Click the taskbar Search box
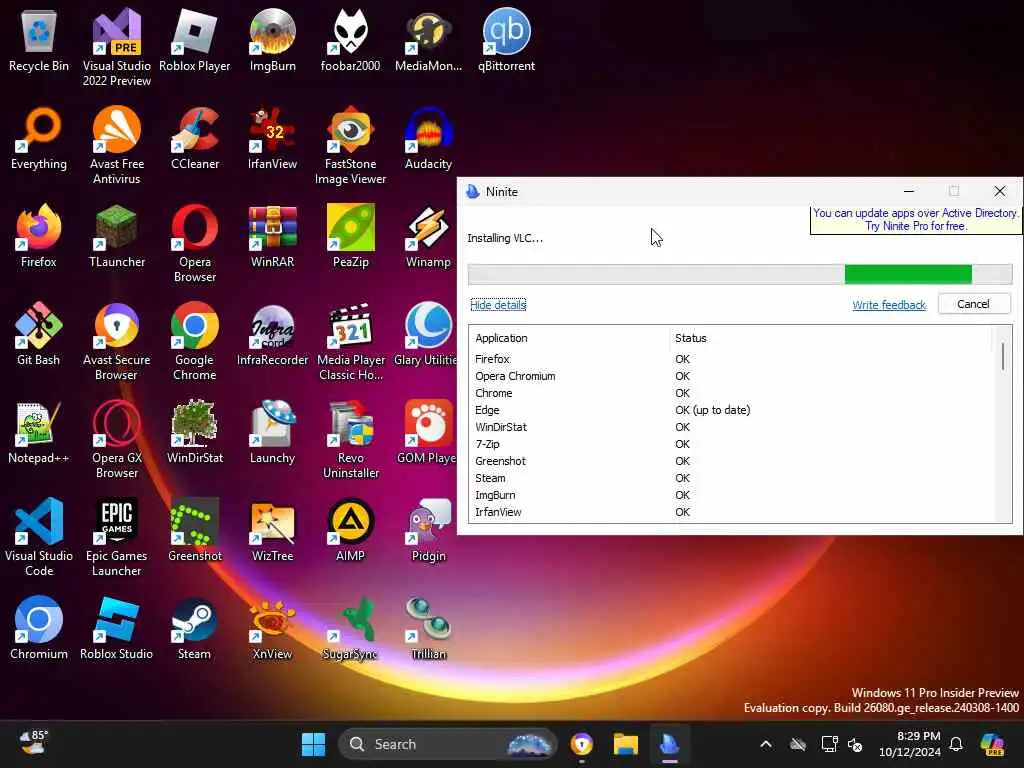 pyautogui.click(x=447, y=744)
